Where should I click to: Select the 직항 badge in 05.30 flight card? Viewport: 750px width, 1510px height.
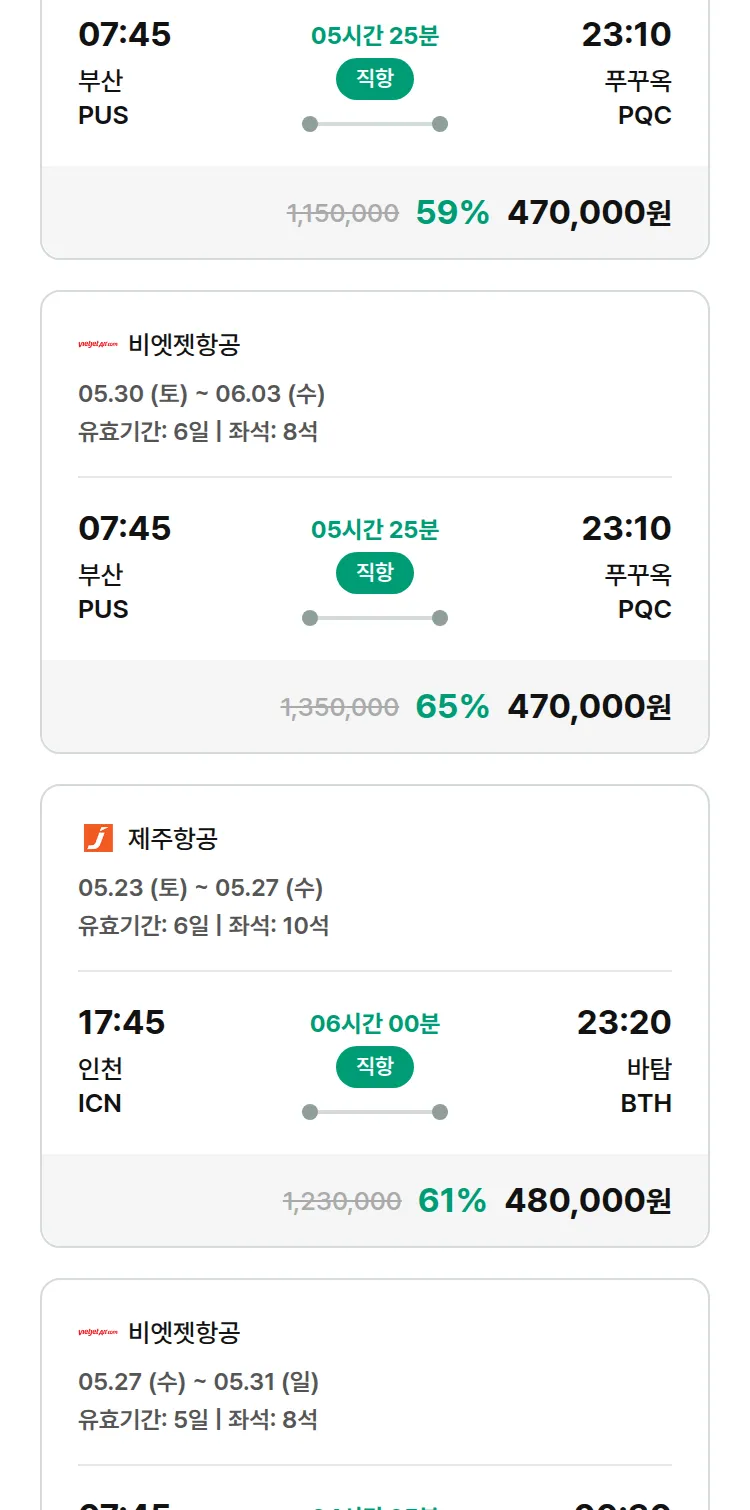375,573
